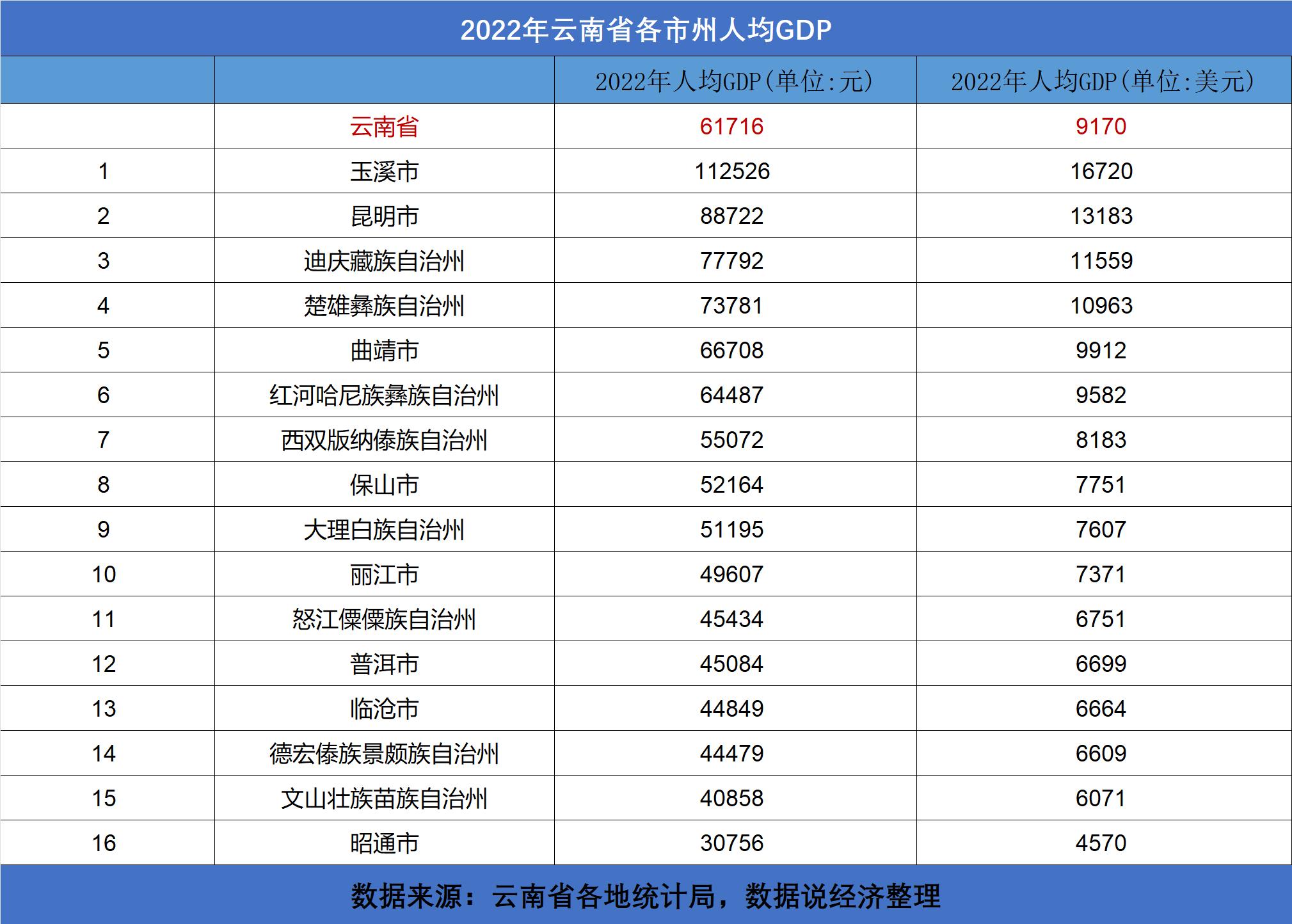Click the 数据来源 footer text
Image resolution: width=1292 pixels, height=924 pixels.
click(x=646, y=896)
